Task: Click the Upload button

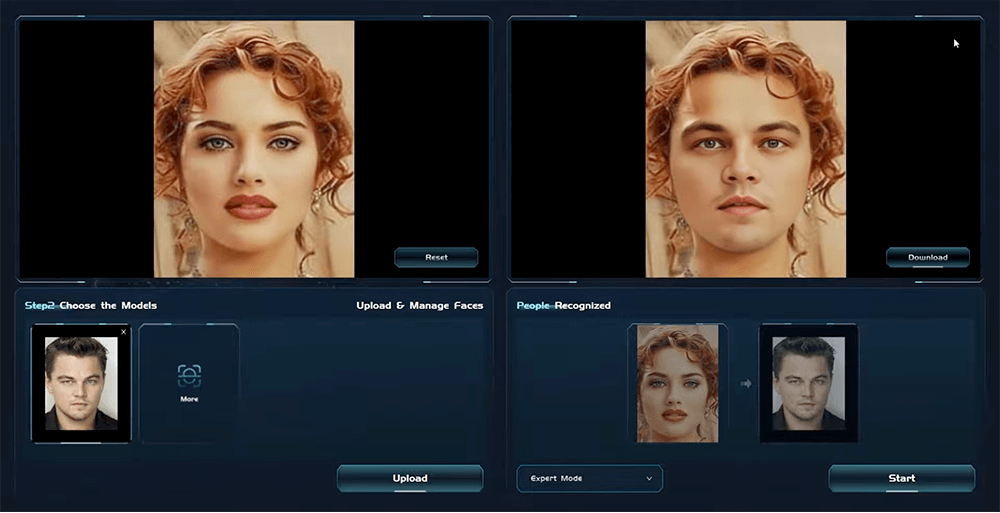Action: (410, 478)
